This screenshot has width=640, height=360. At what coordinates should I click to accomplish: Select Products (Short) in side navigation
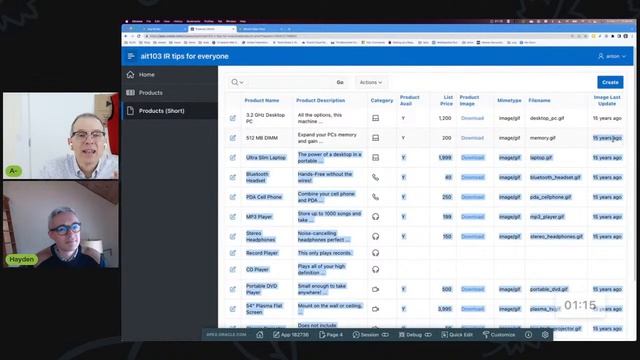(x=170, y=111)
